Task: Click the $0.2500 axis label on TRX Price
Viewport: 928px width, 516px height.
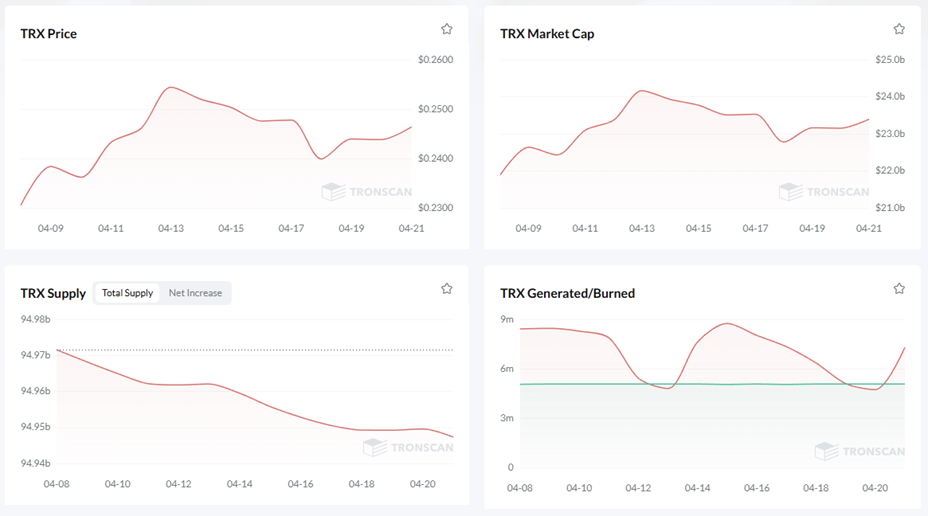Action: (x=435, y=109)
